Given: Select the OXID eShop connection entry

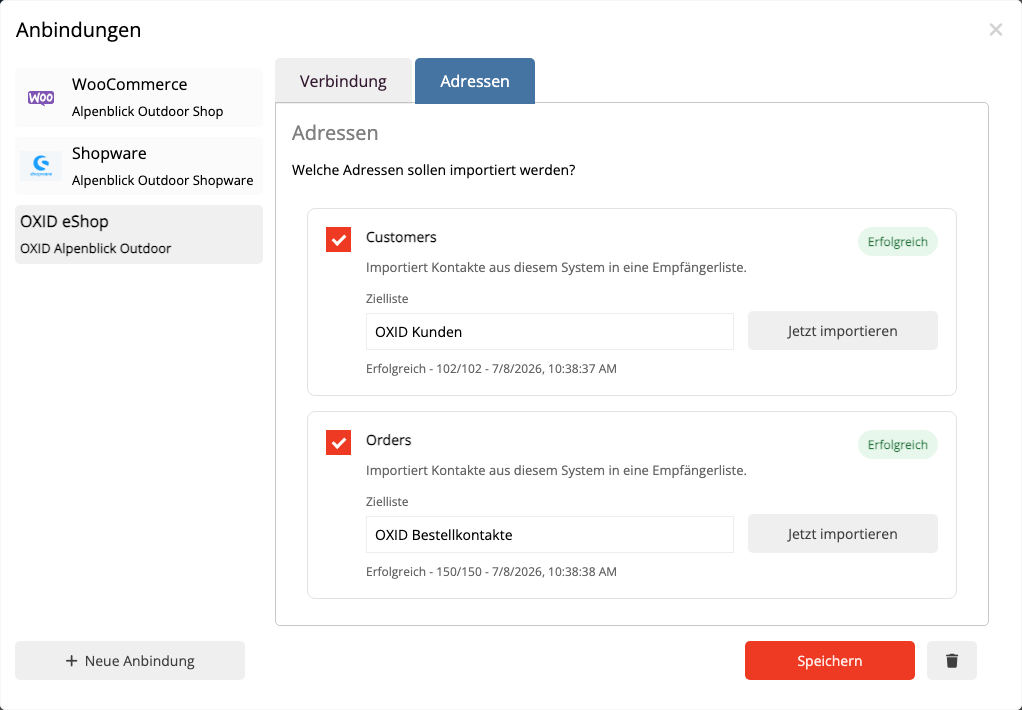Looking at the screenshot, I should point(139,235).
